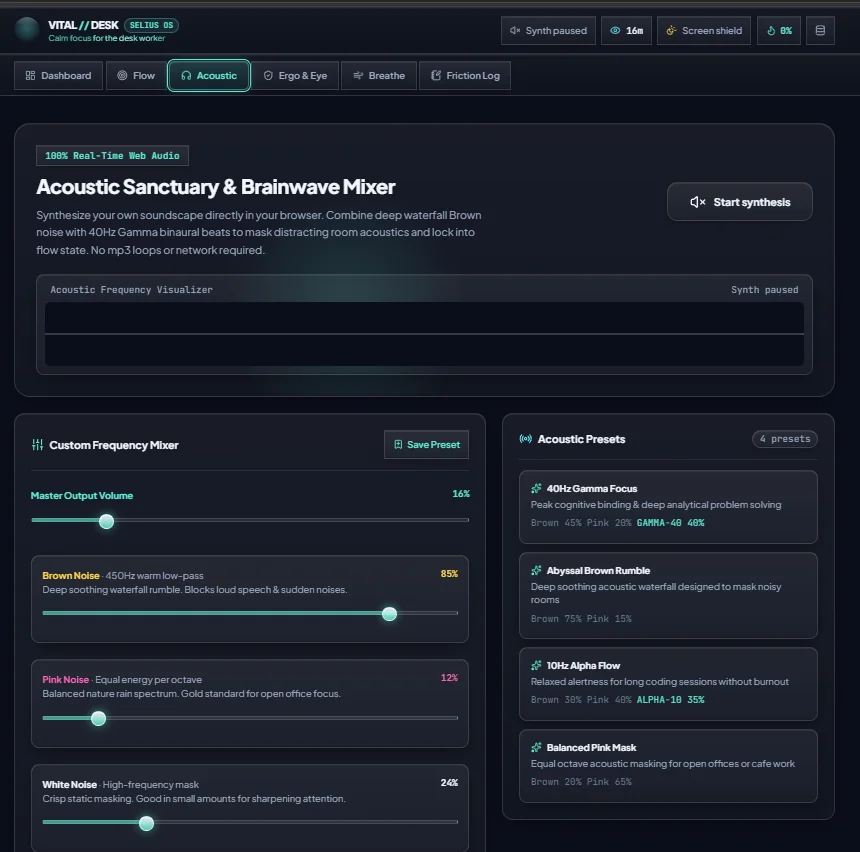
Task: Click the muted speaker icon in Start synthesis
Action: (x=698, y=202)
